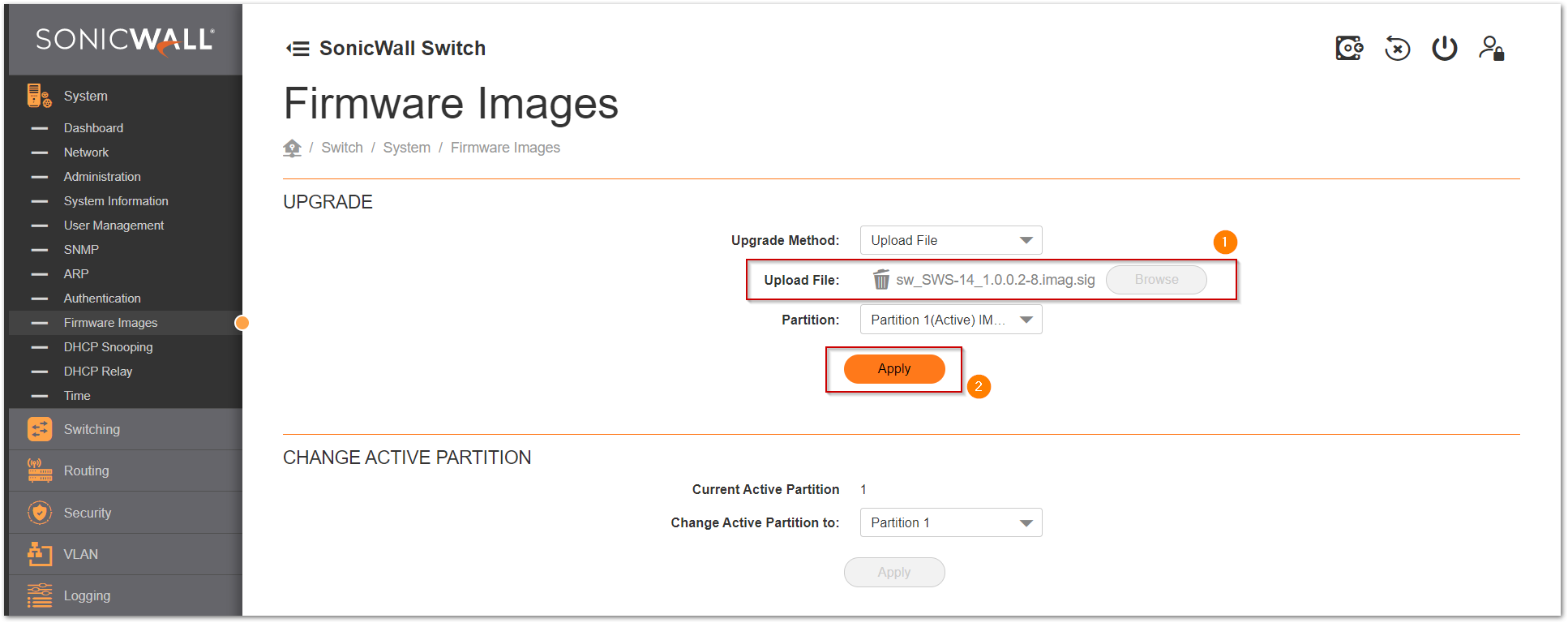Open the Logging menu section
The height and width of the screenshot is (623, 1568).
[87, 595]
